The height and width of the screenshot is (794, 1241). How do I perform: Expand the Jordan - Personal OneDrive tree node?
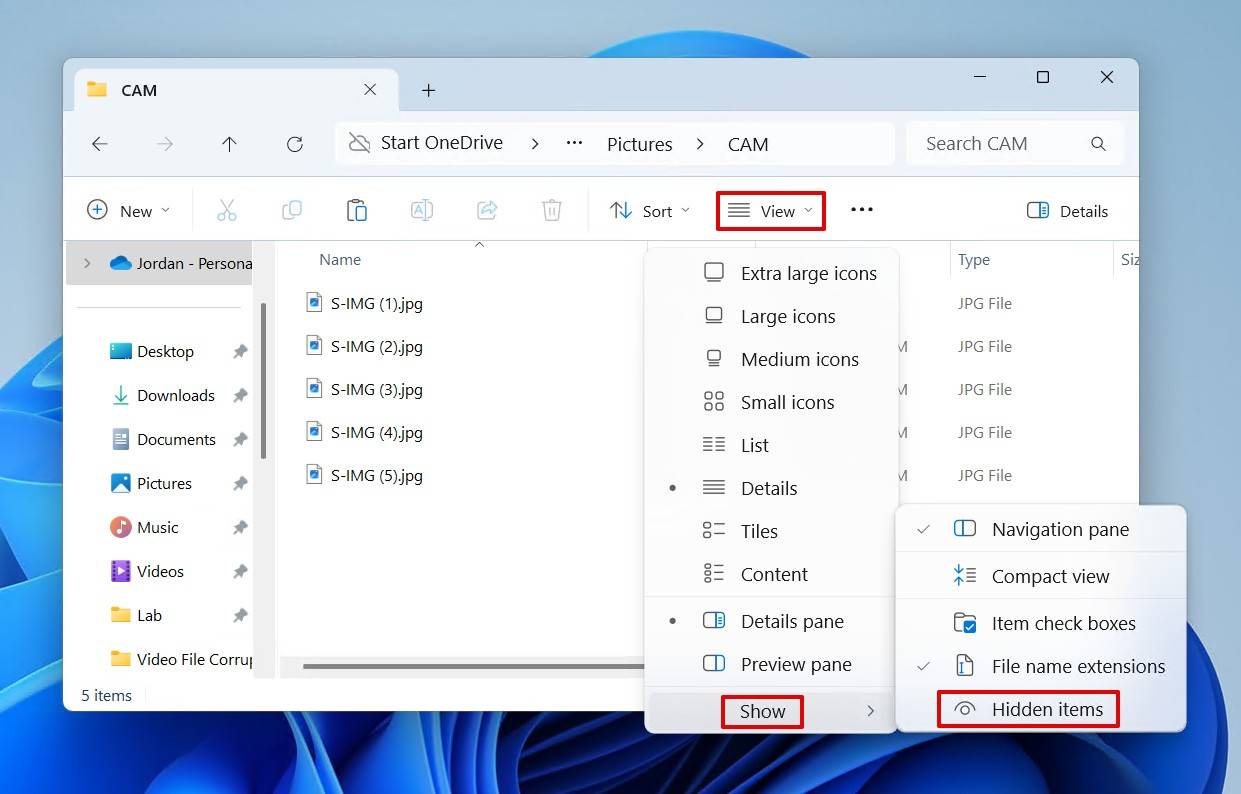(x=87, y=263)
